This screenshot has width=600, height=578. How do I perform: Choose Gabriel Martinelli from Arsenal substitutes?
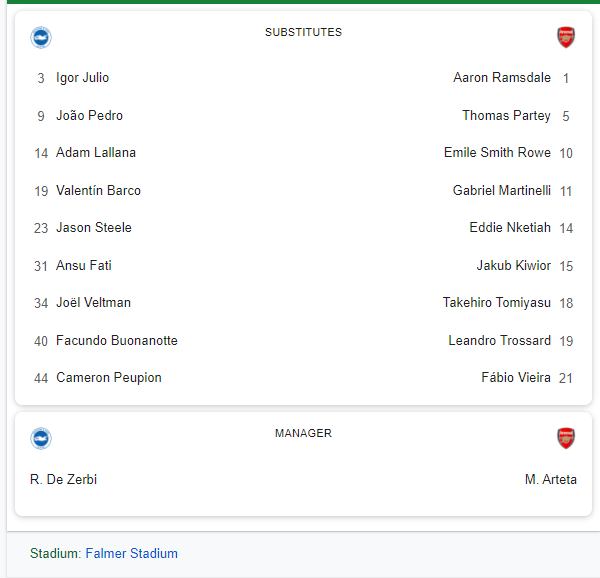pos(502,190)
